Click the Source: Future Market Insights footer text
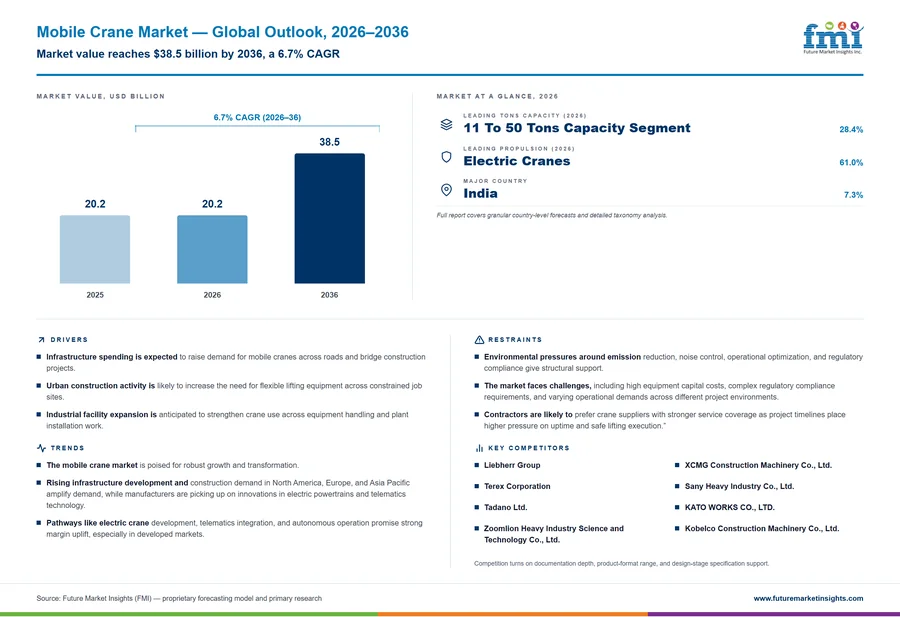The image size is (900, 617). pyautogui.click(x=179, y=598)
